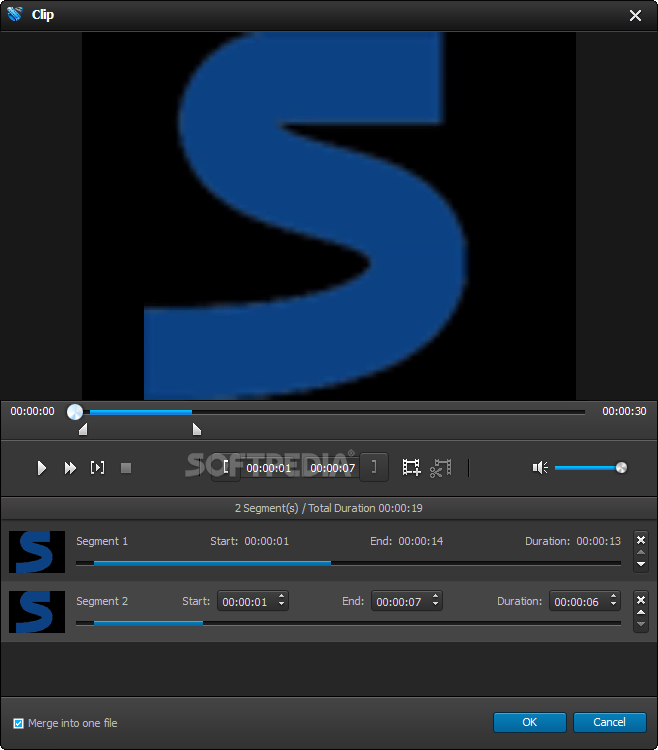Decrease Segment 2 Duration value
Image resolution: width=658 pixels, height=750 pixels.
613,606
